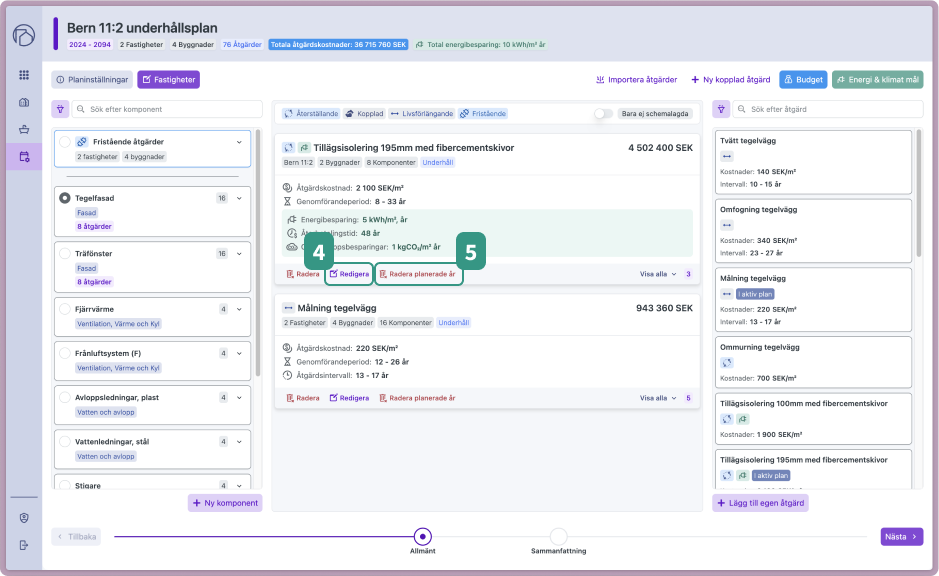Click the actions list scrollbar on right
The image size is (939, 576).
[x=919, y=194]
